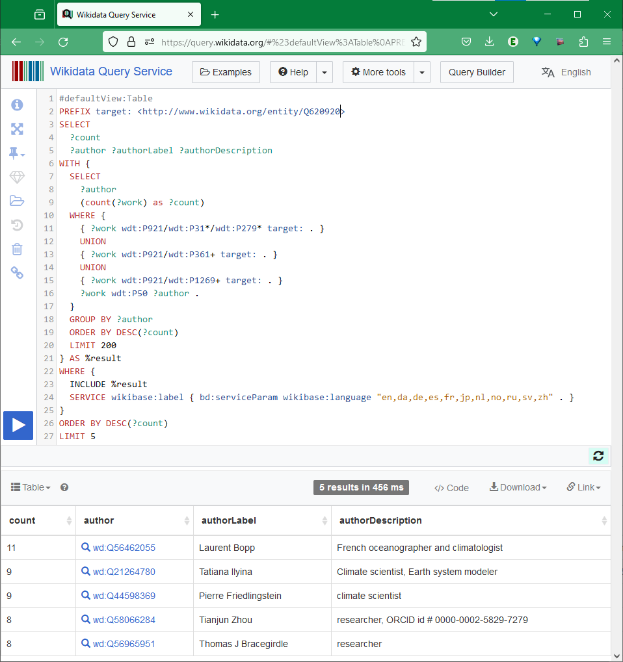623x662 pixels.
Task: Select the 'Thomas J Bracegirdle' cell
Action: click(x=263, y=644)
